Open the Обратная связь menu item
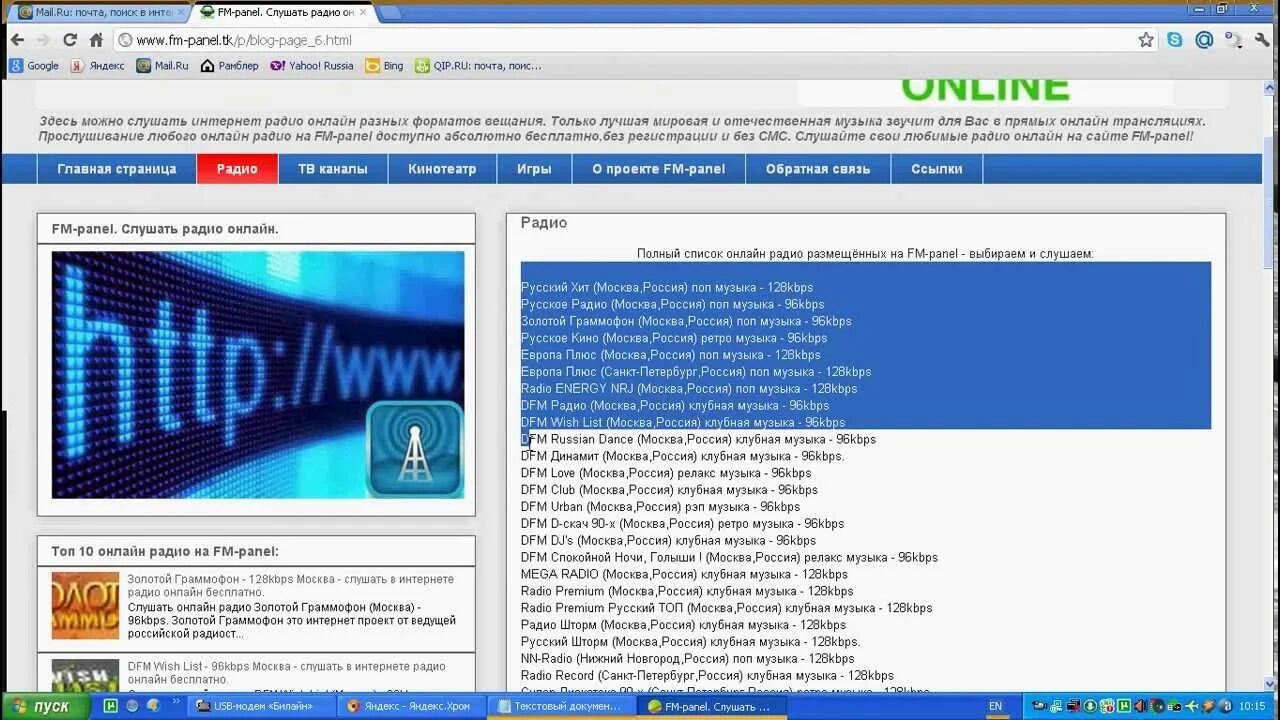 [x=818, y=169]
